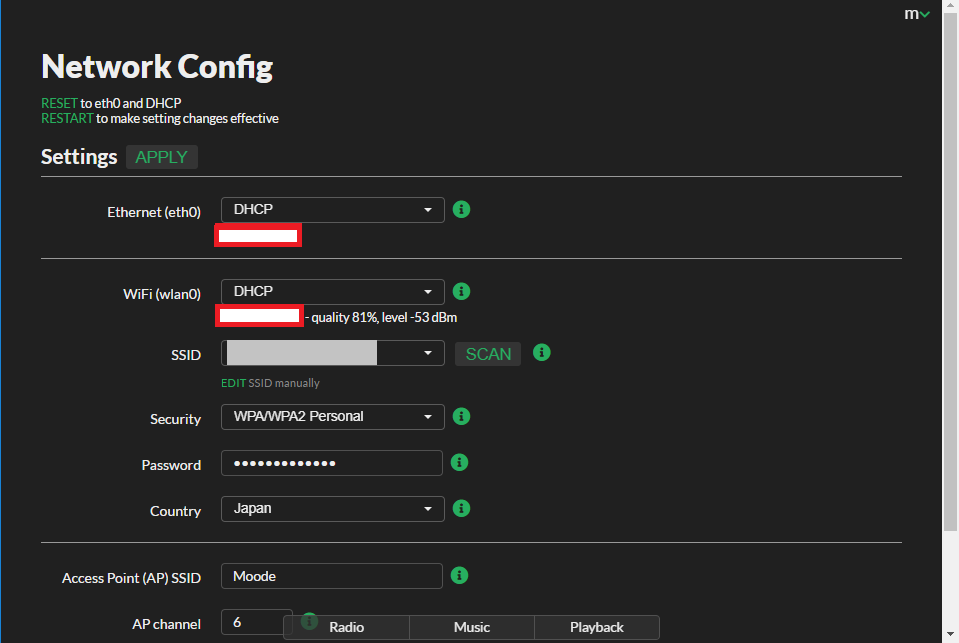Click the 'quality 81%, level -53 dBm' text
959x643 pixels.
pyautogui.click(x=384, y=318)
